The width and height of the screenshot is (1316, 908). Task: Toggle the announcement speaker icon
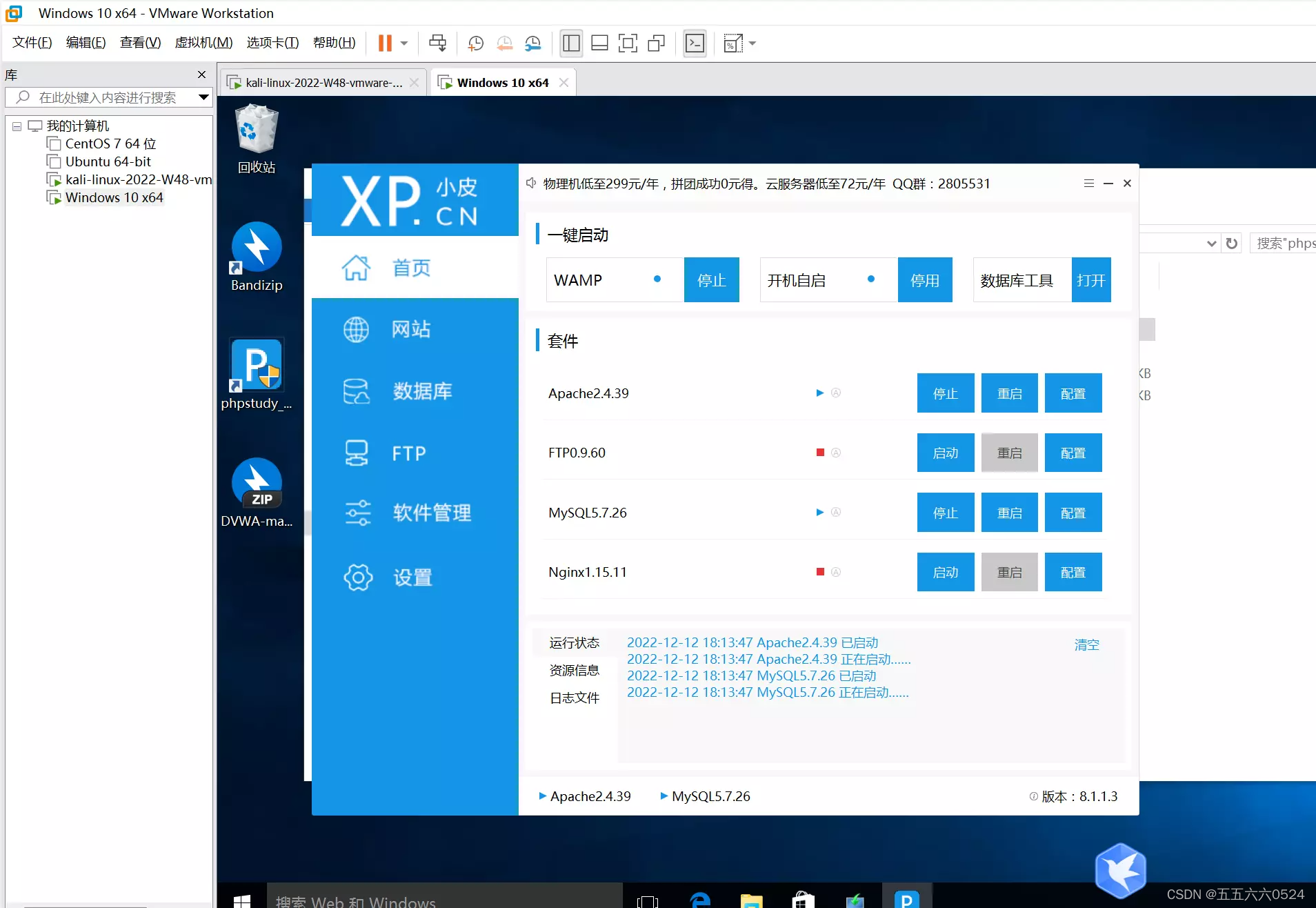pyautogui.click(x=530, y=184)
